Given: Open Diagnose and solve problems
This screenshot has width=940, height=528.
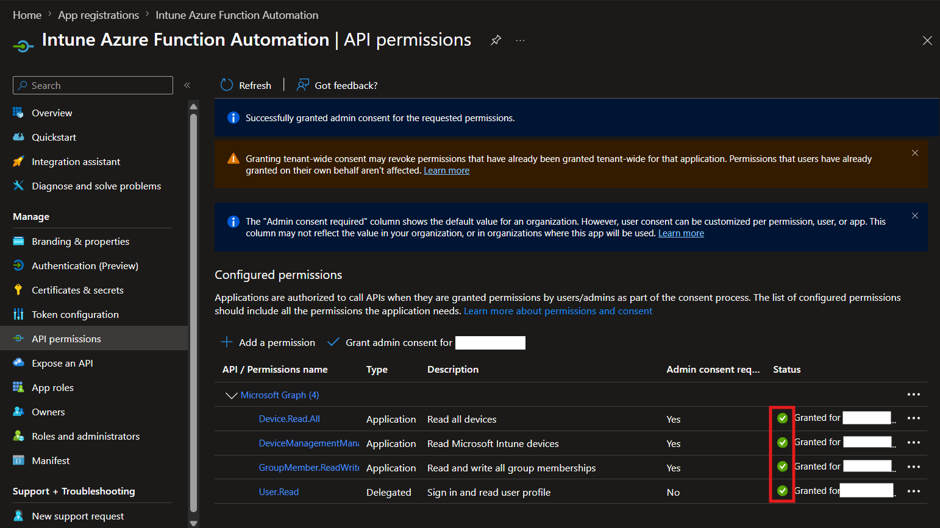Looking at the screenshot, I should pyautogui.click(x=96, y=186).
